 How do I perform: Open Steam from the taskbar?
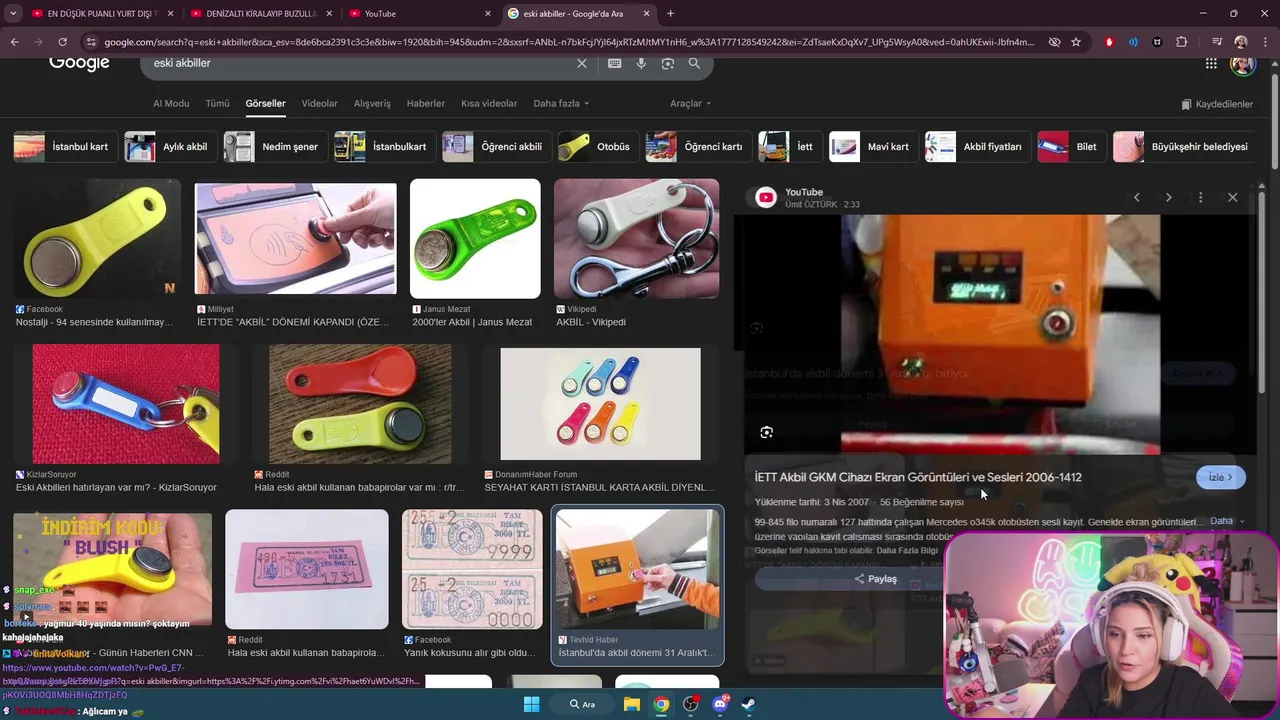point(748,704)
